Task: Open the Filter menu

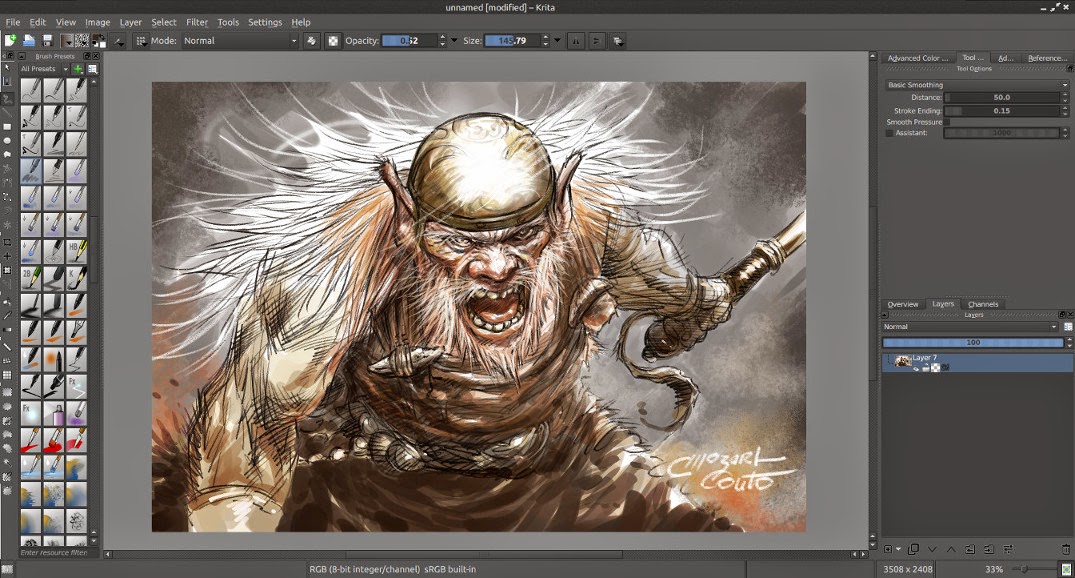Action: click(197, 22)
